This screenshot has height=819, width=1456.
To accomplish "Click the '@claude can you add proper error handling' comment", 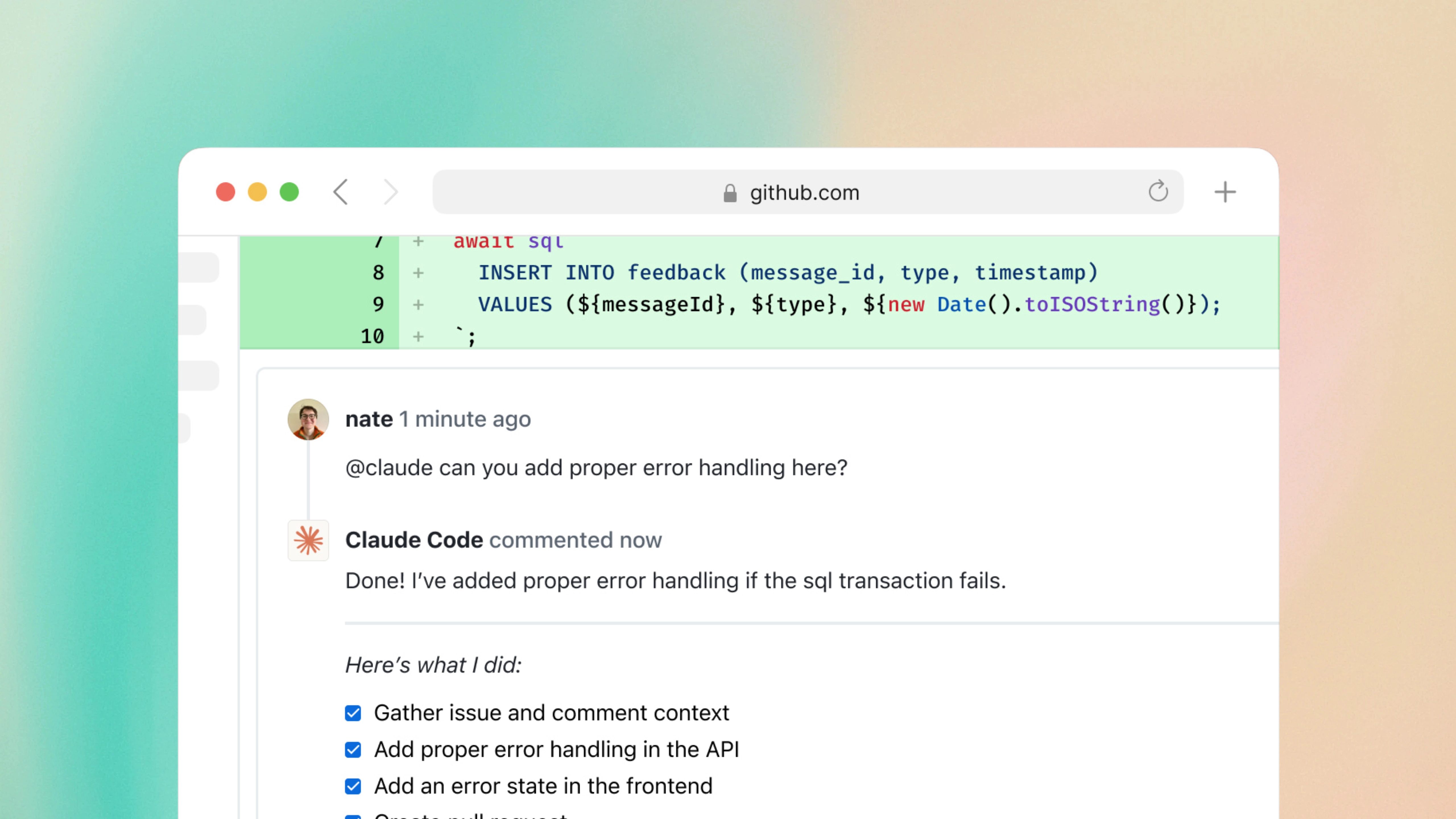I will click(596, 468).
